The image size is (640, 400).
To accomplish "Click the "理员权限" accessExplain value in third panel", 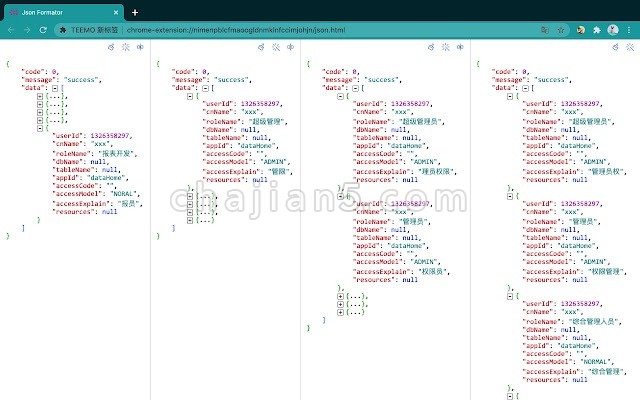I will [436, 171].
